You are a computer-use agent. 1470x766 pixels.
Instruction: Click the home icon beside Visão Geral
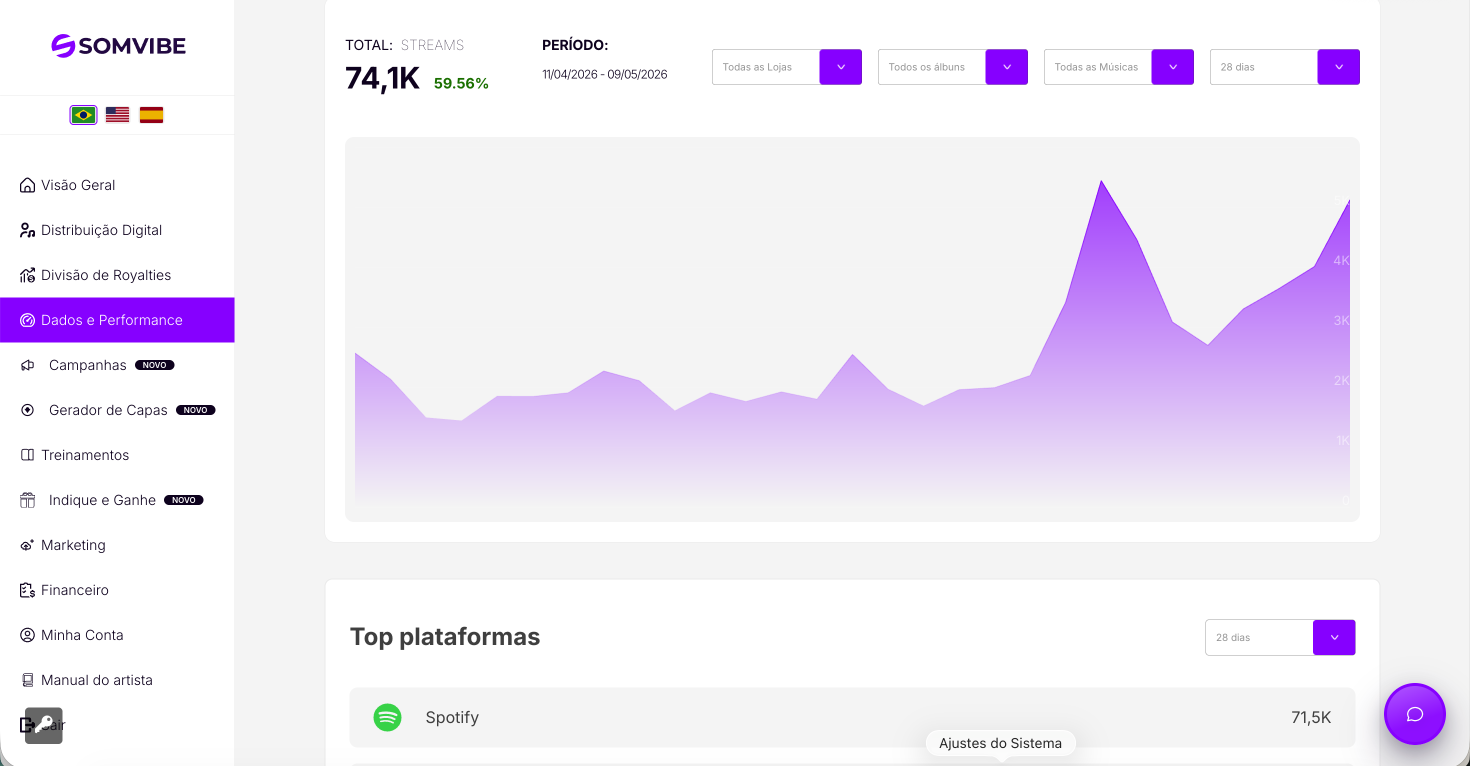pyautogui.click(x=27, y=185)
